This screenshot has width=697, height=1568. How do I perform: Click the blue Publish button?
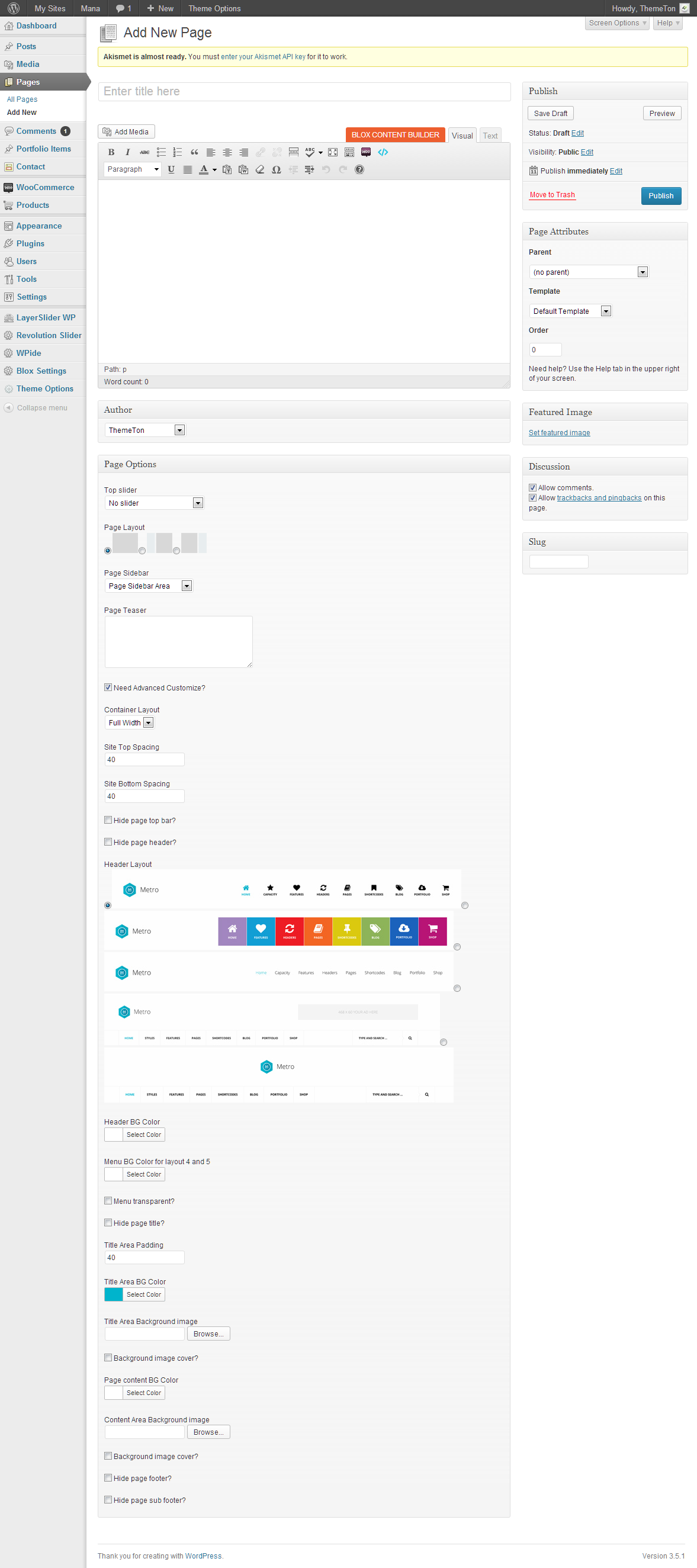[660, 196]
